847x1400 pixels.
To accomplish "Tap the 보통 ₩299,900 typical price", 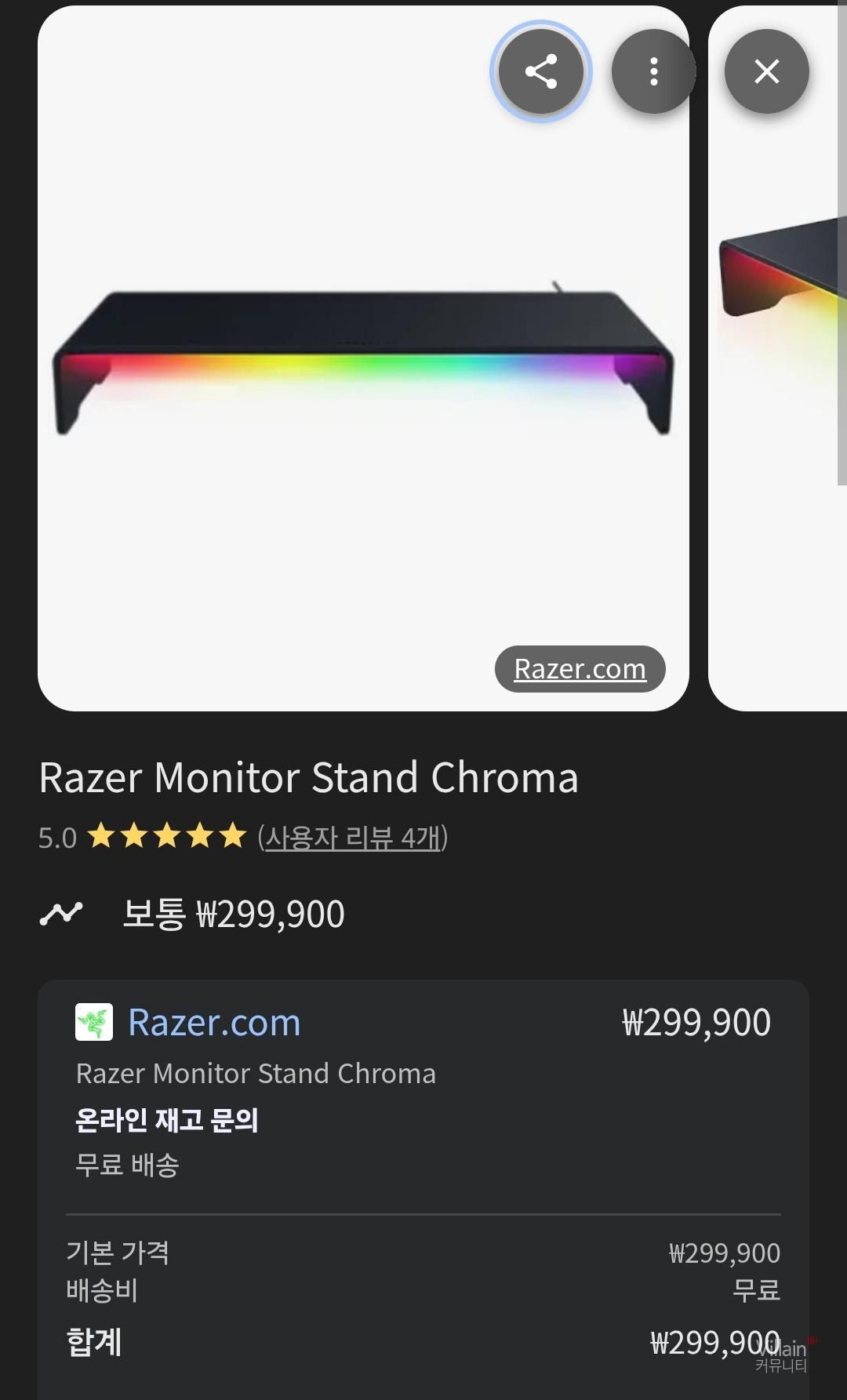I will click(234, 915).
